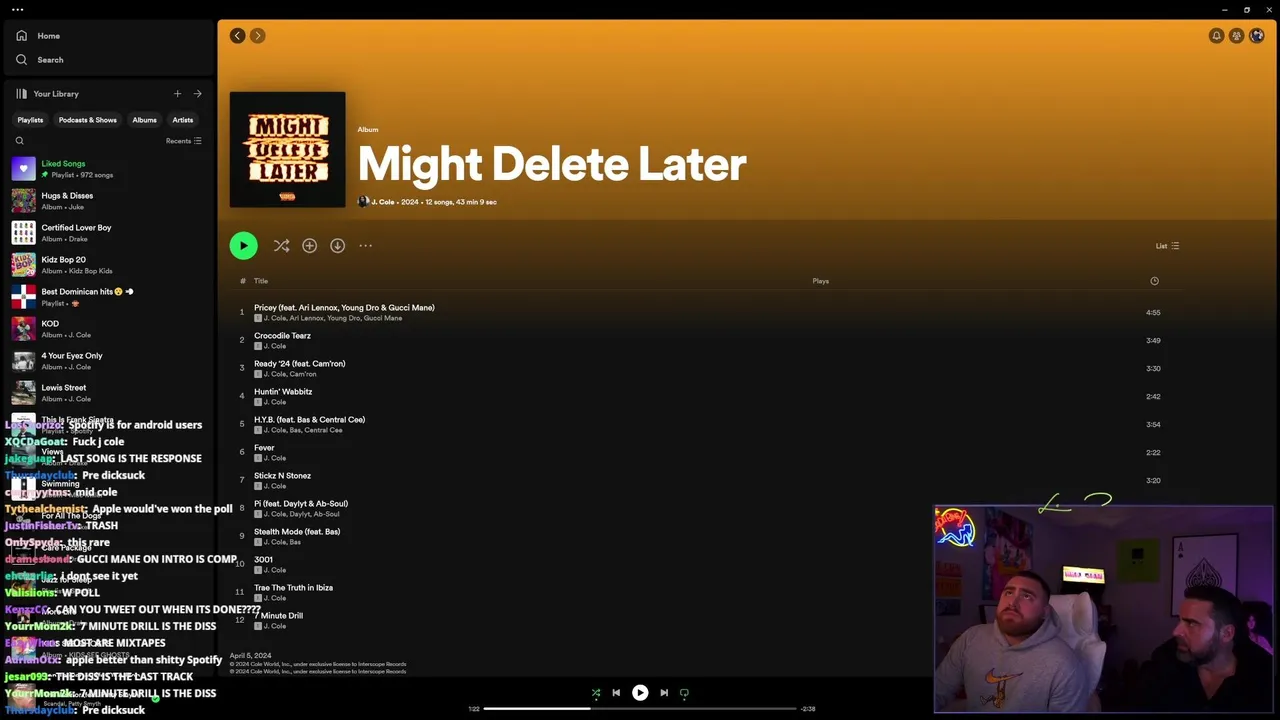Open Hugs & Disses album in library
Screen dimensions: 1280x720
tap(107, 201)
